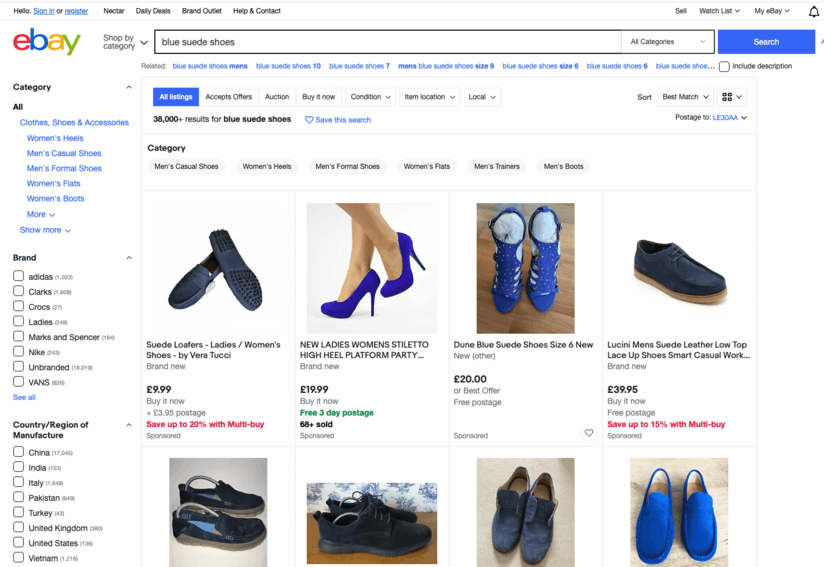
Task: Open the Watch List menu
Action: 719,11
